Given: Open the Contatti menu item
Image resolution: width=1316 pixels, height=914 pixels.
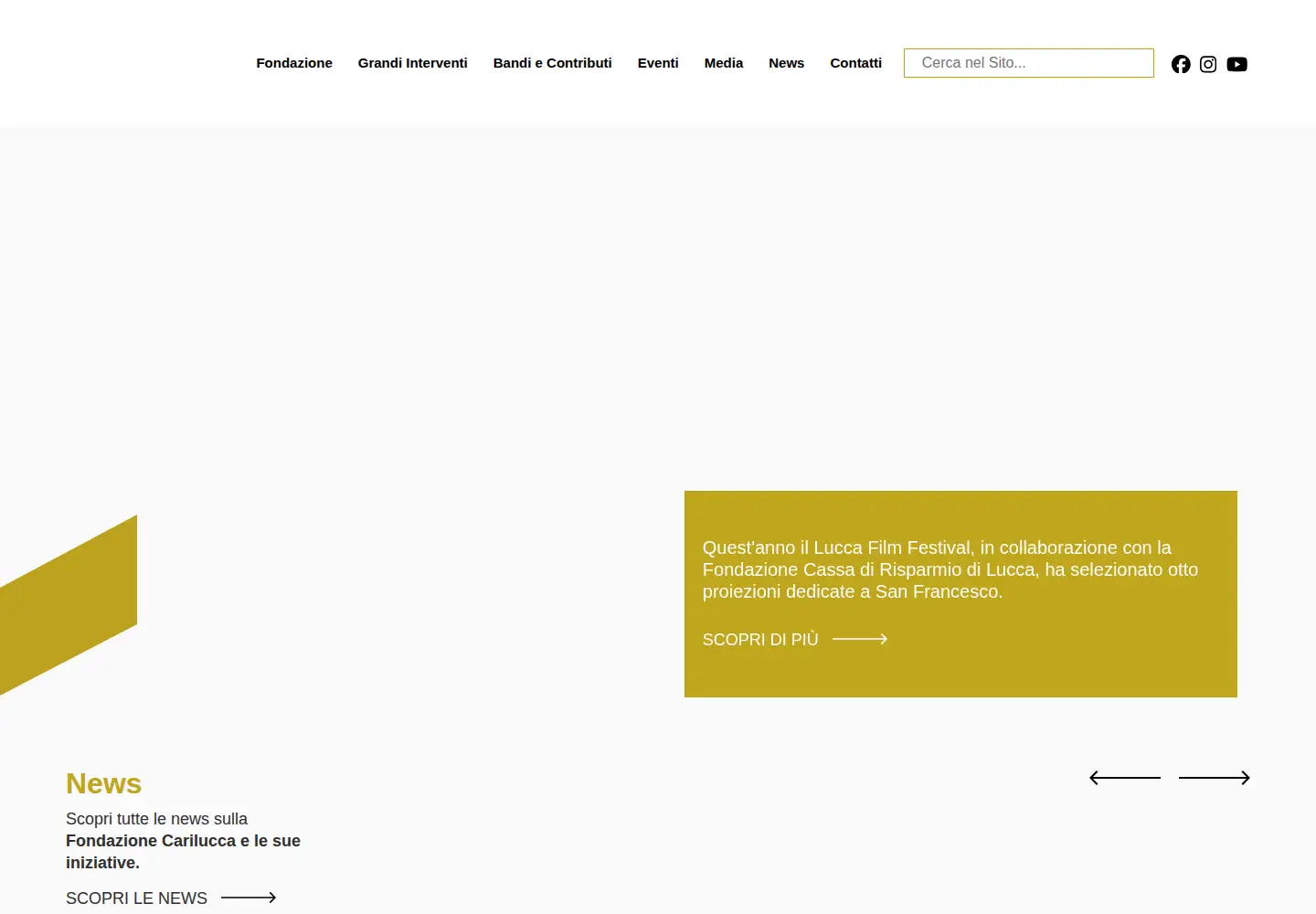Looking at the screenshot, I should 856,63.
